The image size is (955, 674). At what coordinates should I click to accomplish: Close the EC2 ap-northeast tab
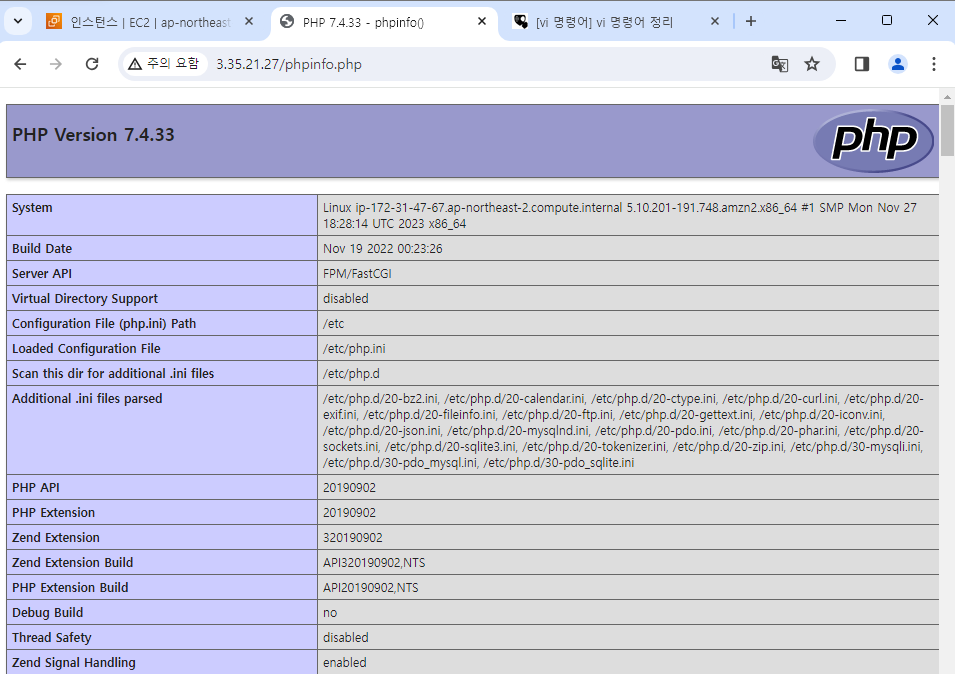coord(248,21)
